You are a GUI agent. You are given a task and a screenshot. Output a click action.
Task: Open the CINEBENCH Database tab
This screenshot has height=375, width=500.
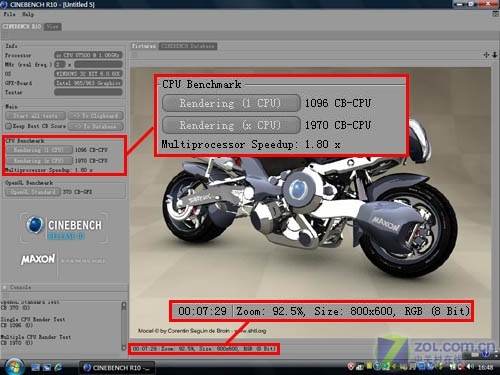(188, 46)
